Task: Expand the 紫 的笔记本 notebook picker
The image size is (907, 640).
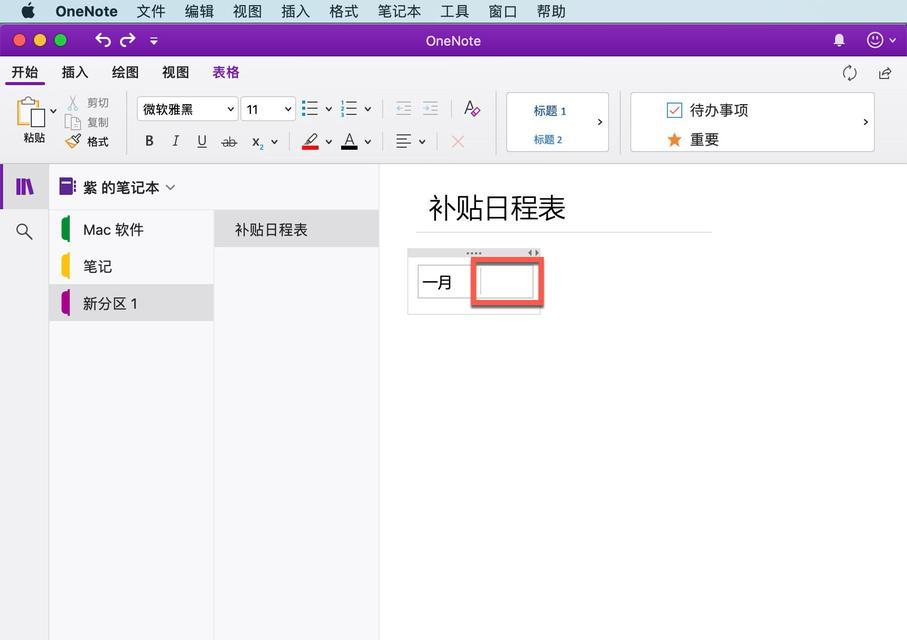Action: point(117,187)
